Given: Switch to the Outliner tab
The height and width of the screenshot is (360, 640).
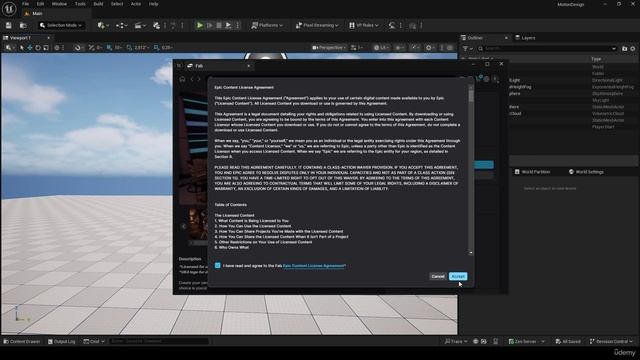Looking at the screenshot, I should coord(475,38).
